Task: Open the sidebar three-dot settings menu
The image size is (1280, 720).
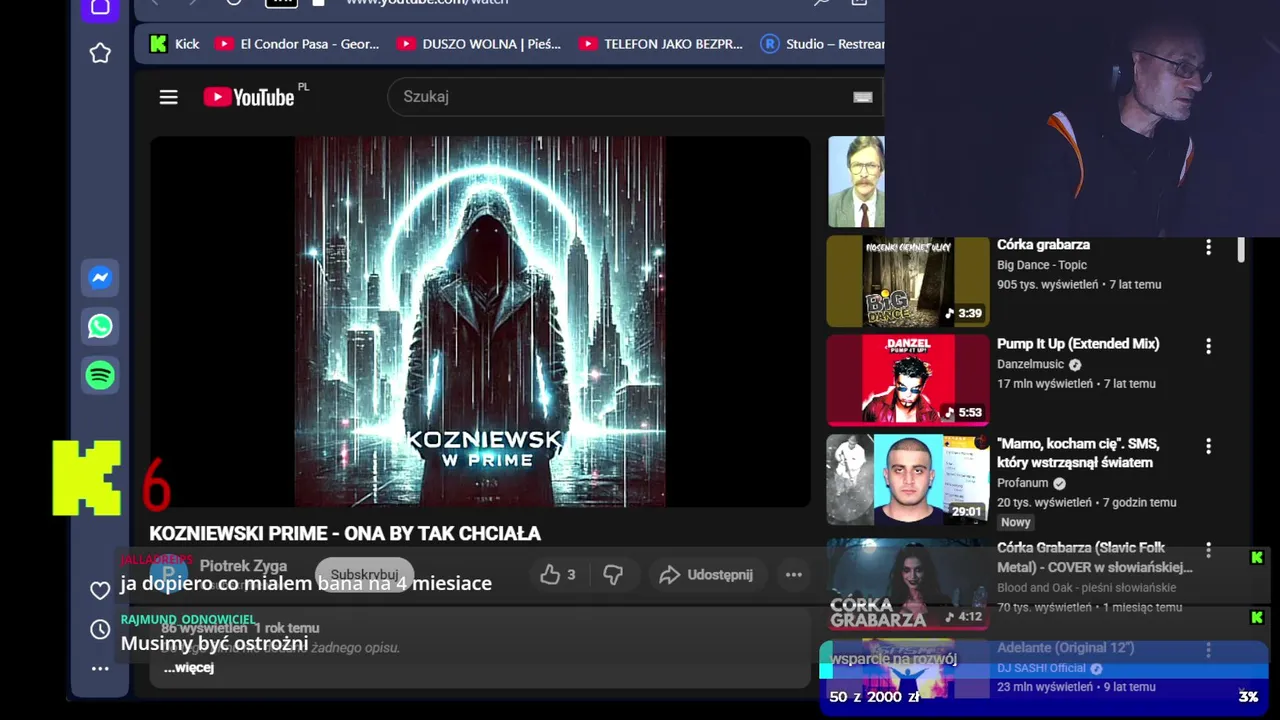Action: click(x=100, y=668)
